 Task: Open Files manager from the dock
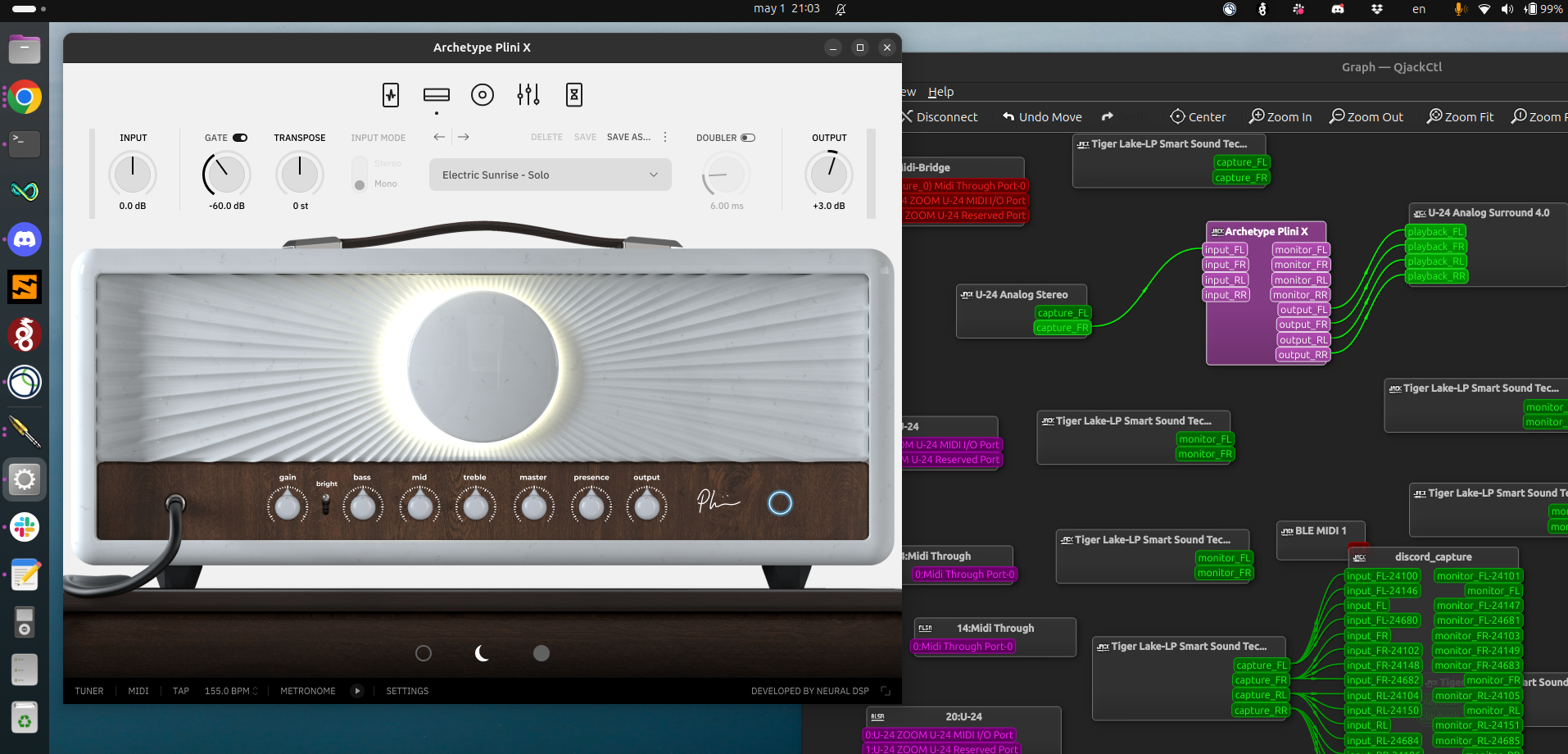tap(25, 50)
